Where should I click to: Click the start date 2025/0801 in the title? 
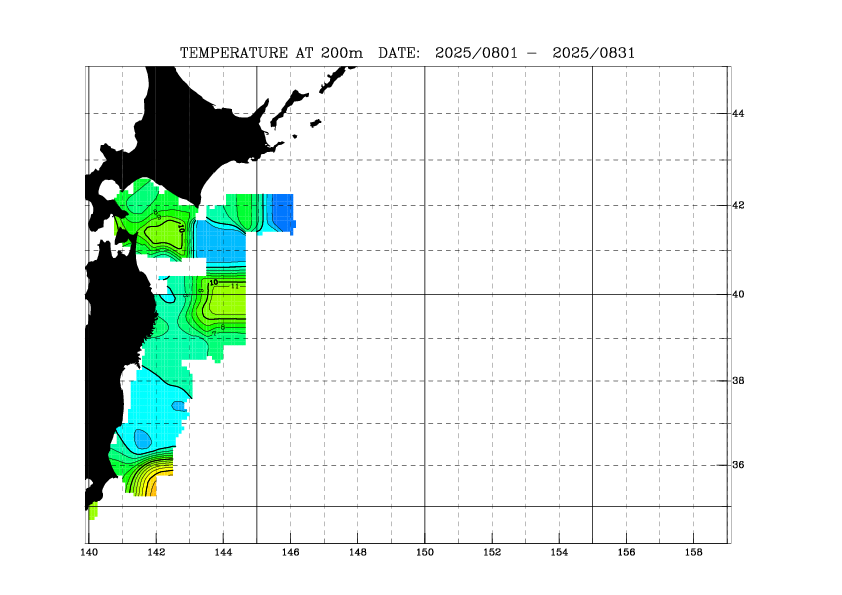coord(476,52)
